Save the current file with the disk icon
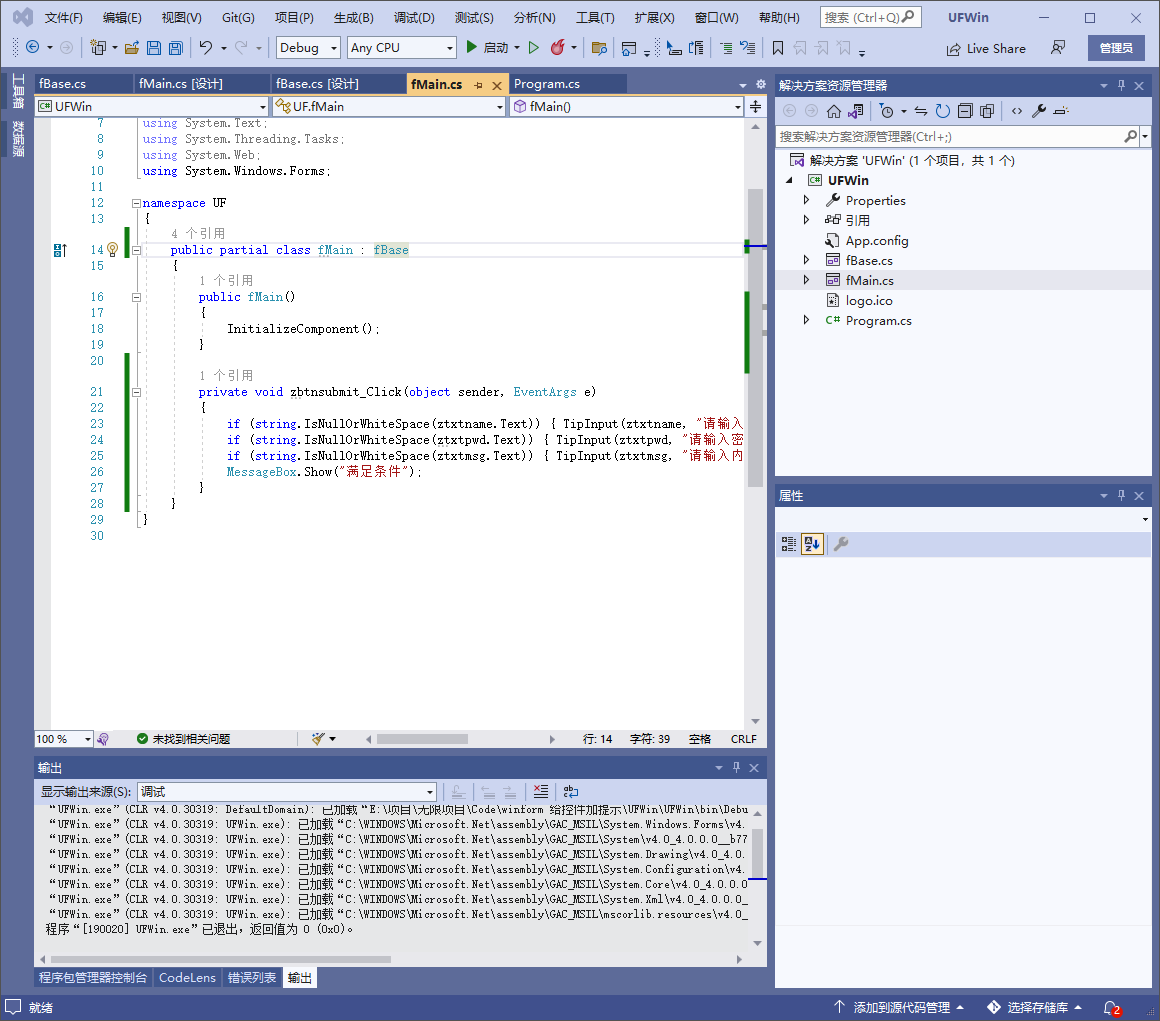 [x=154, y=48]
